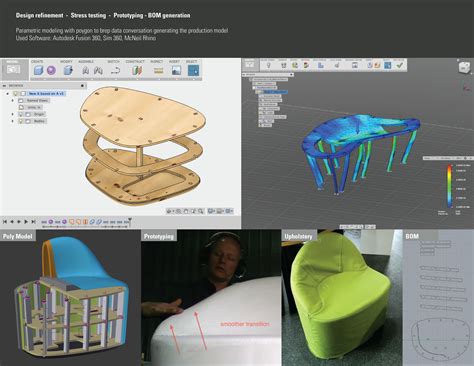
Task: Open the CREATE menu label
Action: [x=37, y=62]
